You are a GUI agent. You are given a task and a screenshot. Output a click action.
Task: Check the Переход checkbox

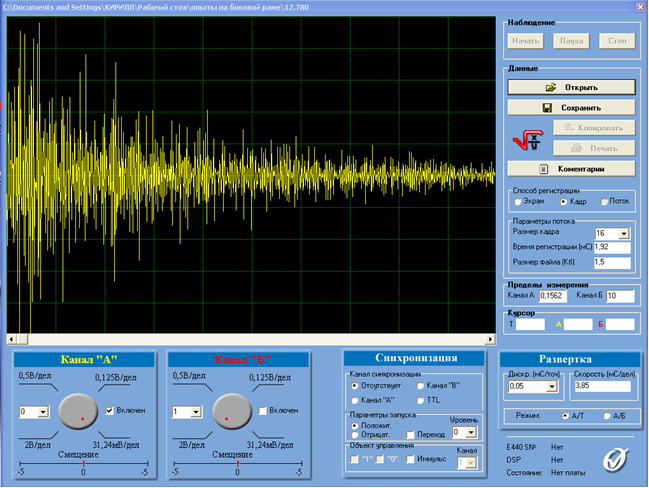410,435
